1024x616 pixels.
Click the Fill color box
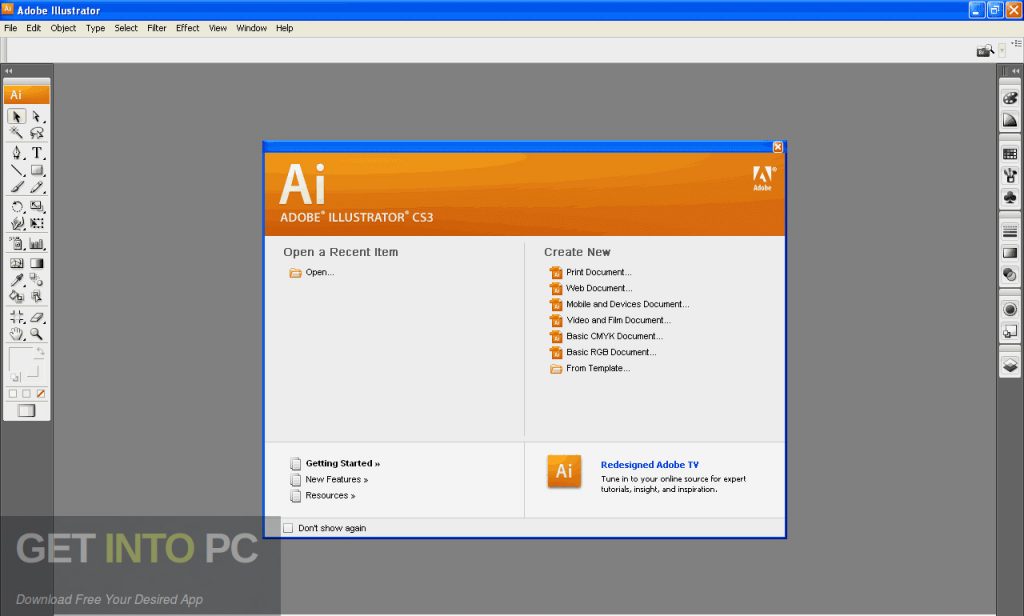pyautogui.click(x=20, y=359)
